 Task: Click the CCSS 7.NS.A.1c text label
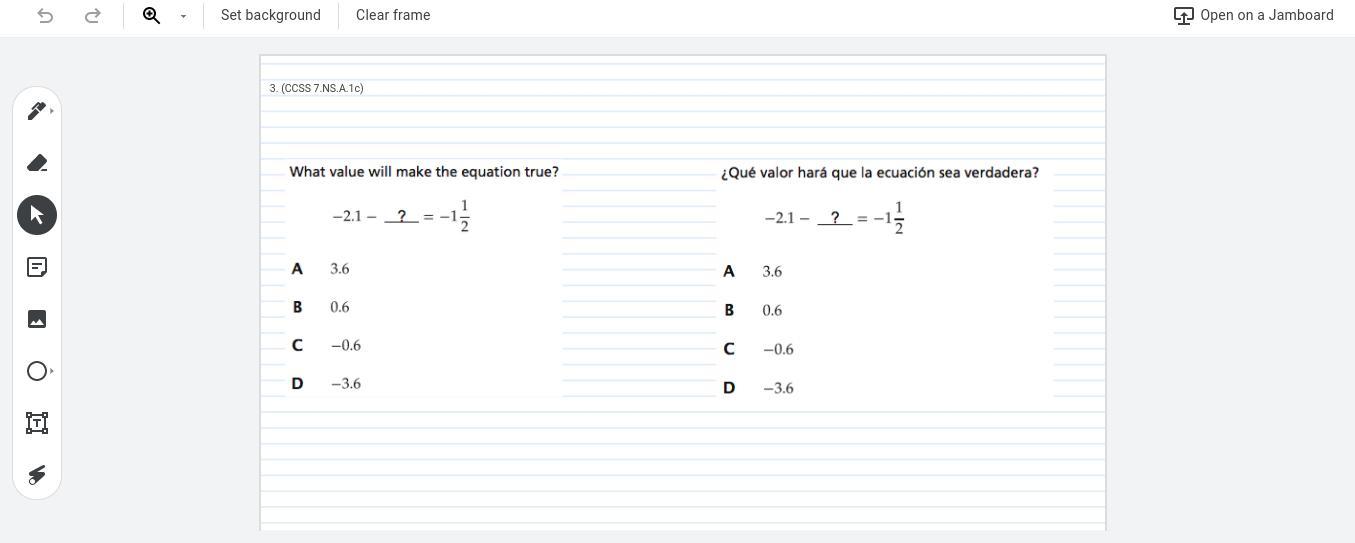pos(316,88)
